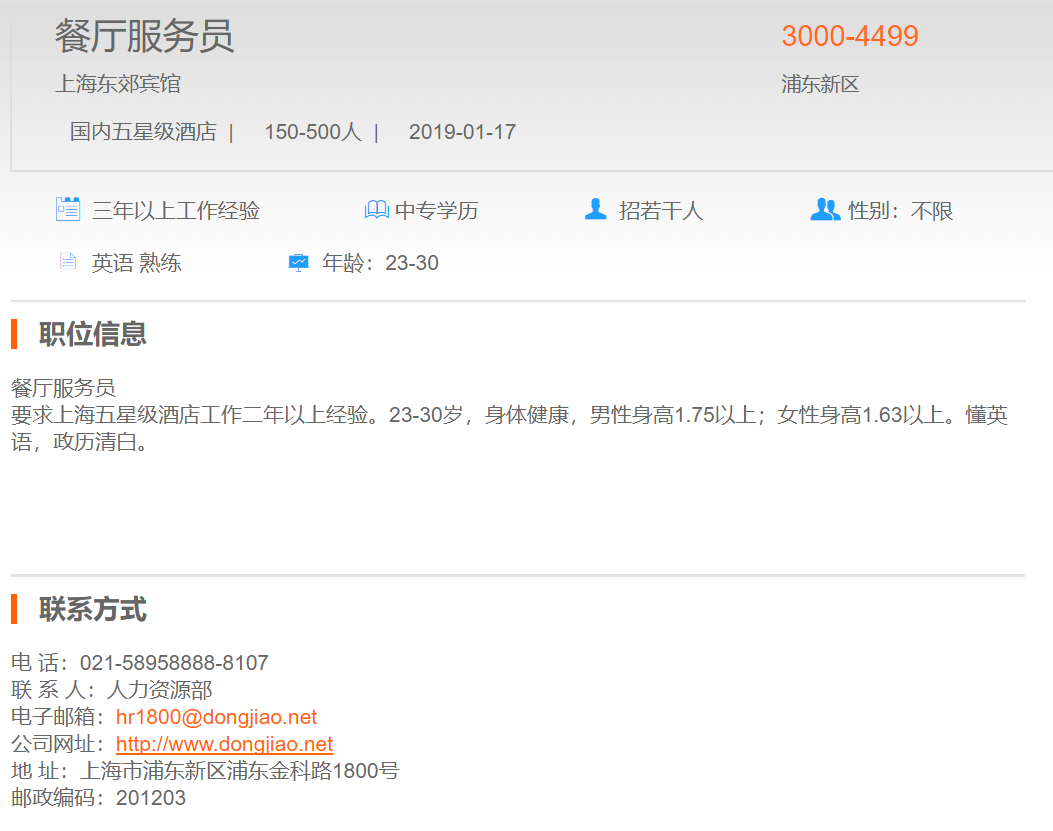Open the hr1800@dongjiao.net email link
This screenshot has width=1053, height=831.
pyautogui.click(x=216, y=717)
